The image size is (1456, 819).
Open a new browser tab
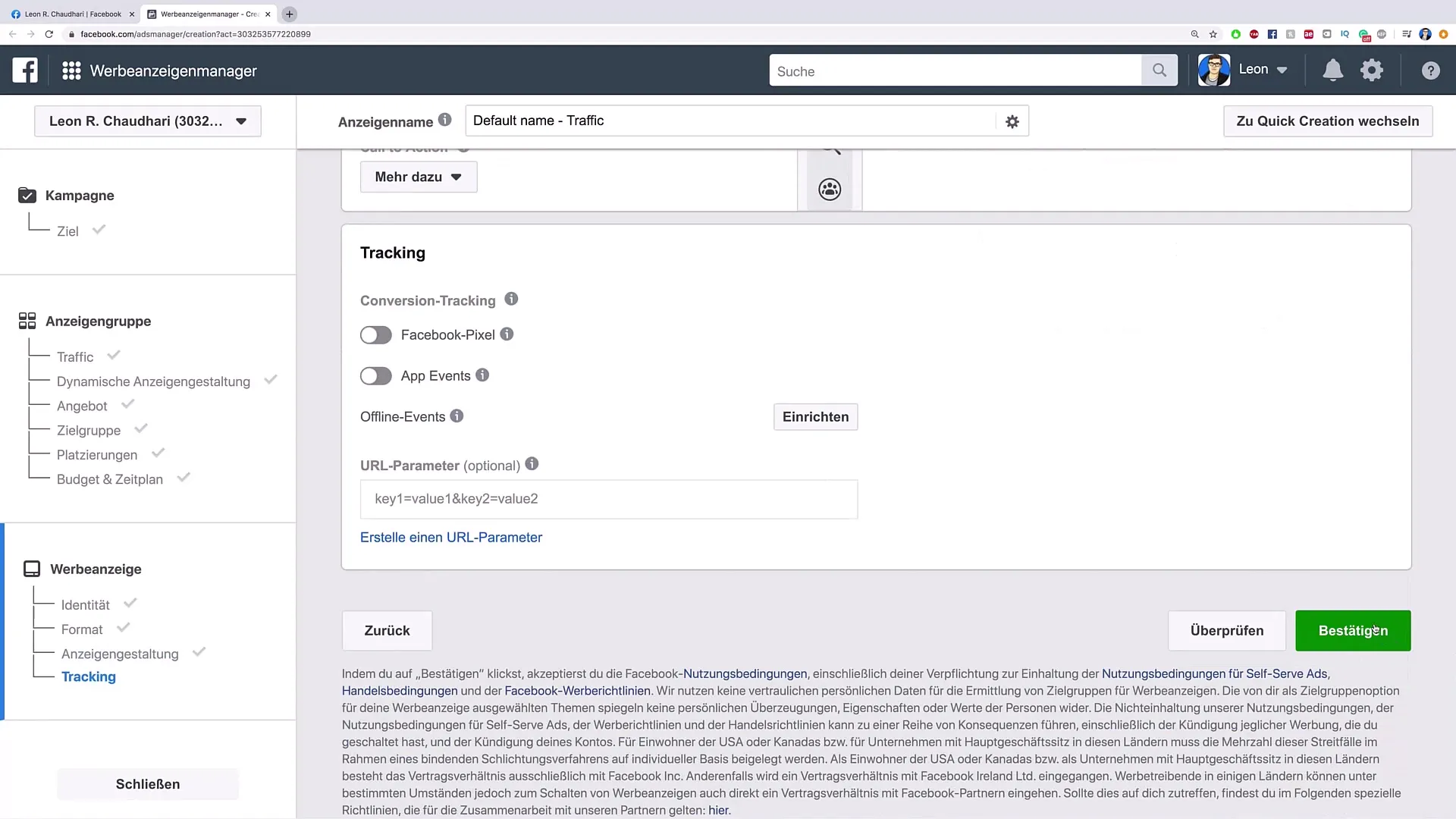coord(290,14)
